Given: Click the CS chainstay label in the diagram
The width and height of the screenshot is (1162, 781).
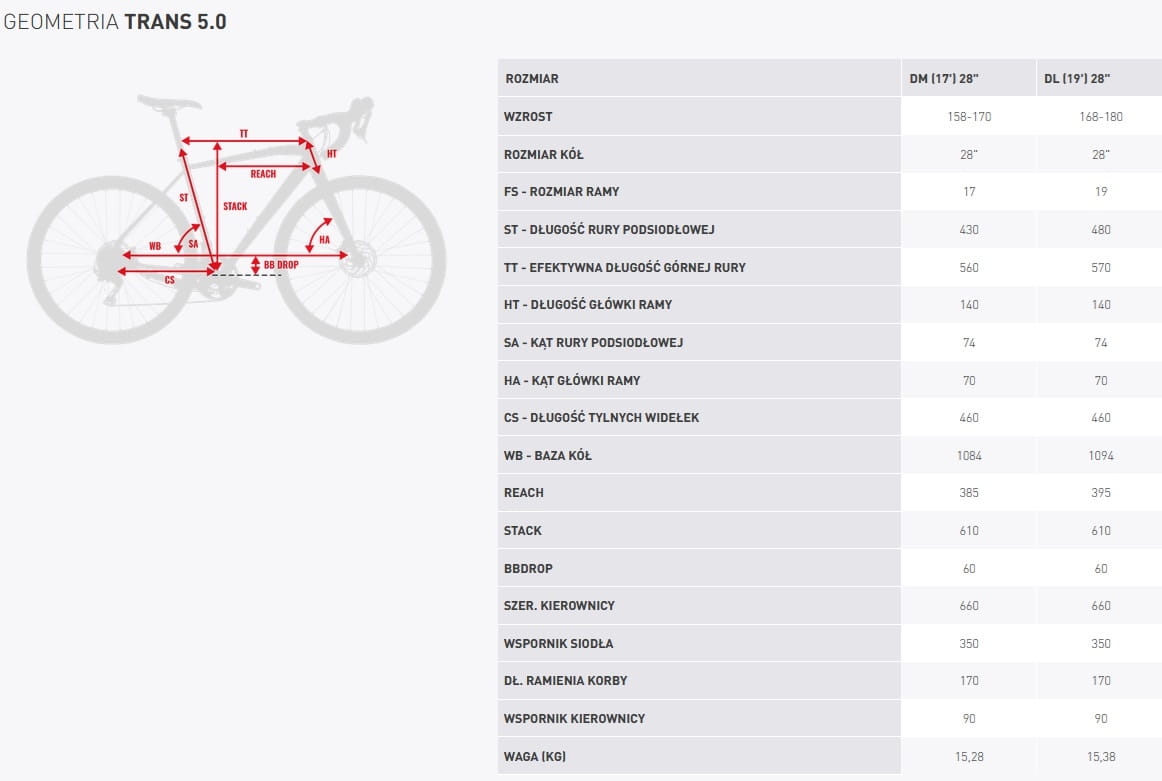Looking at the screenshot, I should coord(170,280).
